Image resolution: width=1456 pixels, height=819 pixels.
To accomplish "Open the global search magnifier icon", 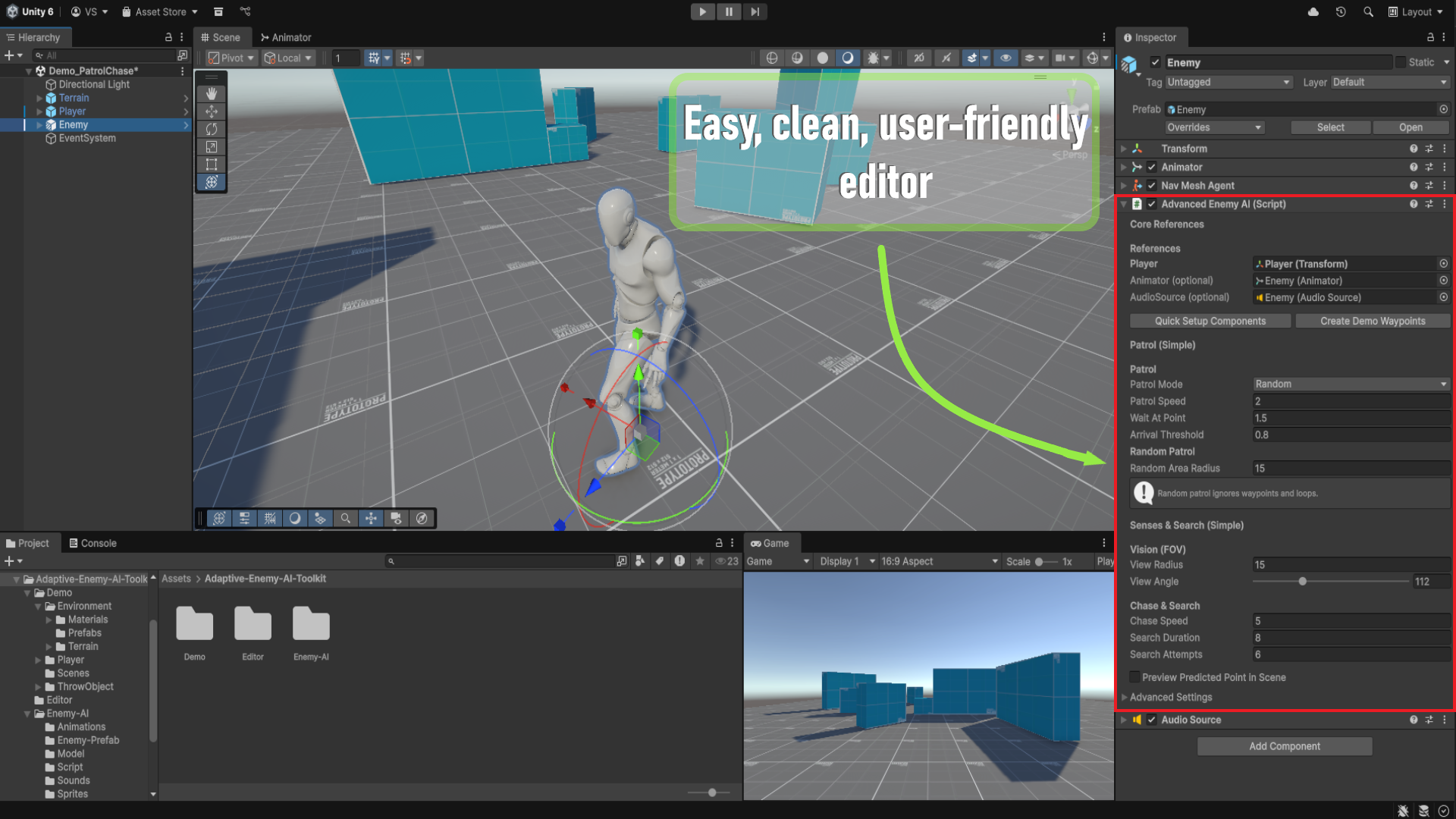I will [1368, 11].
